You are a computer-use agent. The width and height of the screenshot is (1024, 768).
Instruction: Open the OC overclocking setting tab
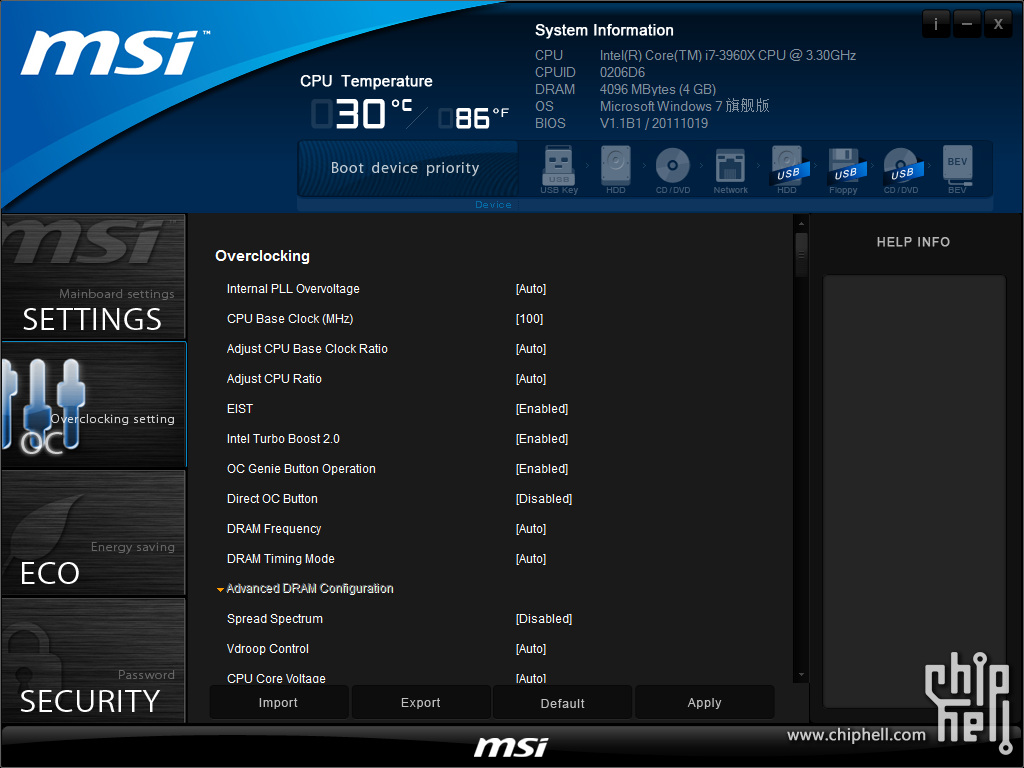point(93,404)
